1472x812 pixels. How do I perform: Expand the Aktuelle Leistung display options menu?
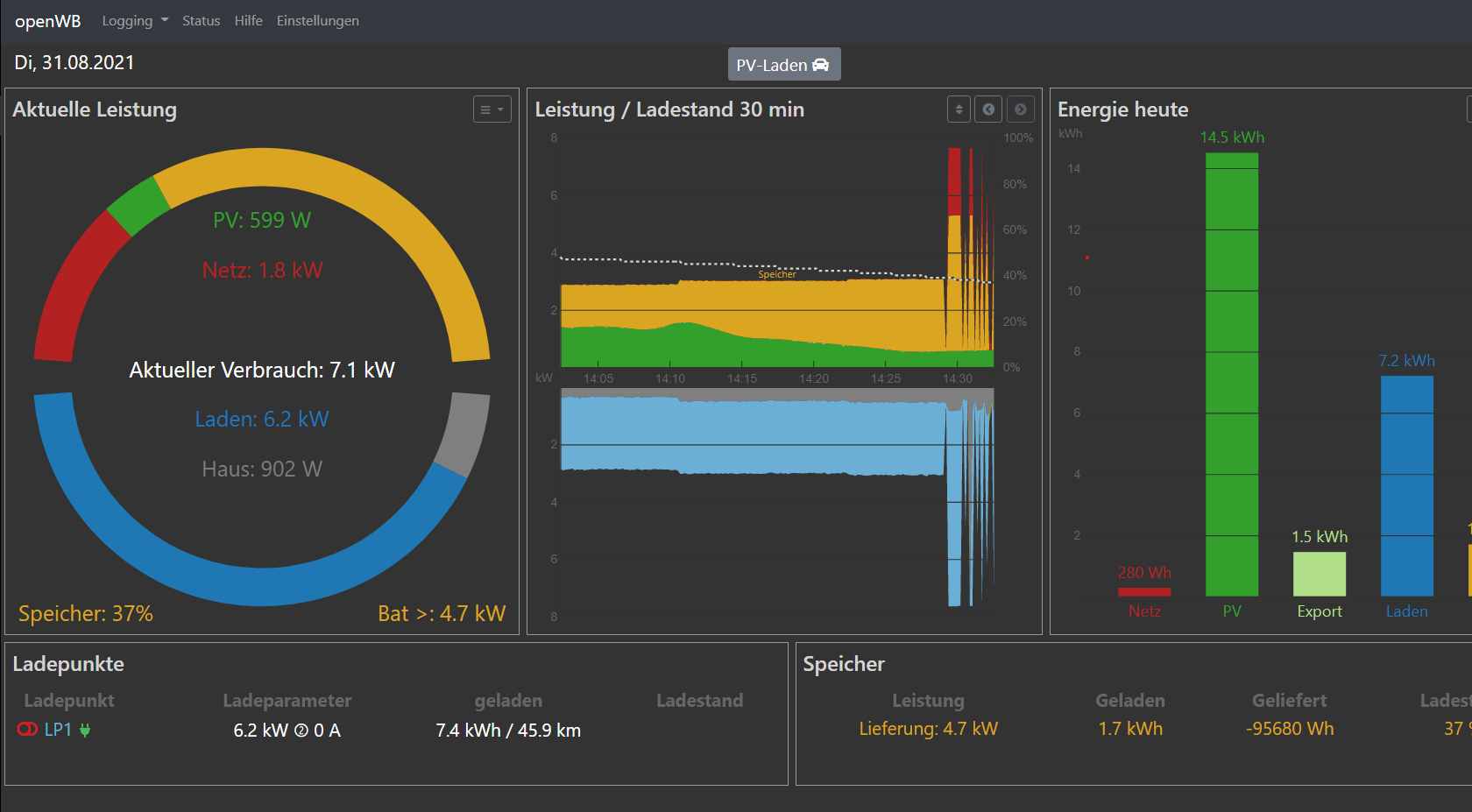[492, 109]
